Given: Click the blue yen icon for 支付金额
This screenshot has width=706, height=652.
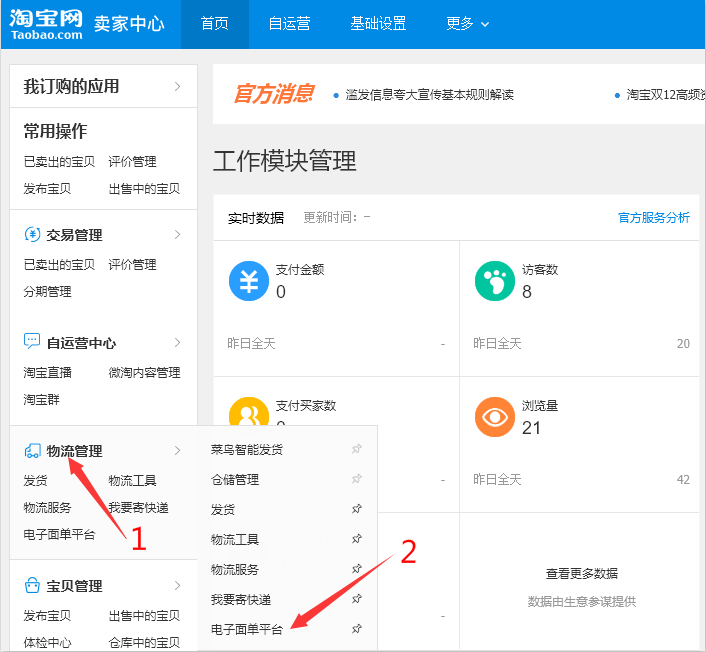Looking at the screenshot, I should pyautogui.click(x=249, y=281).
